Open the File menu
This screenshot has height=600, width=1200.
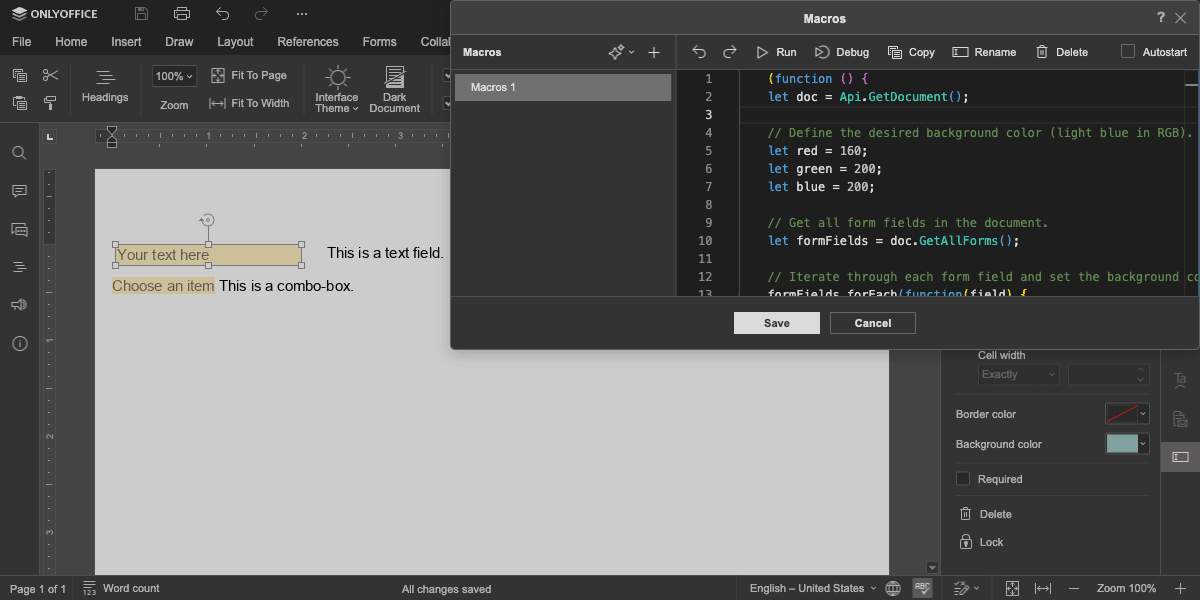pyautogui.click(x=21, y=42)
